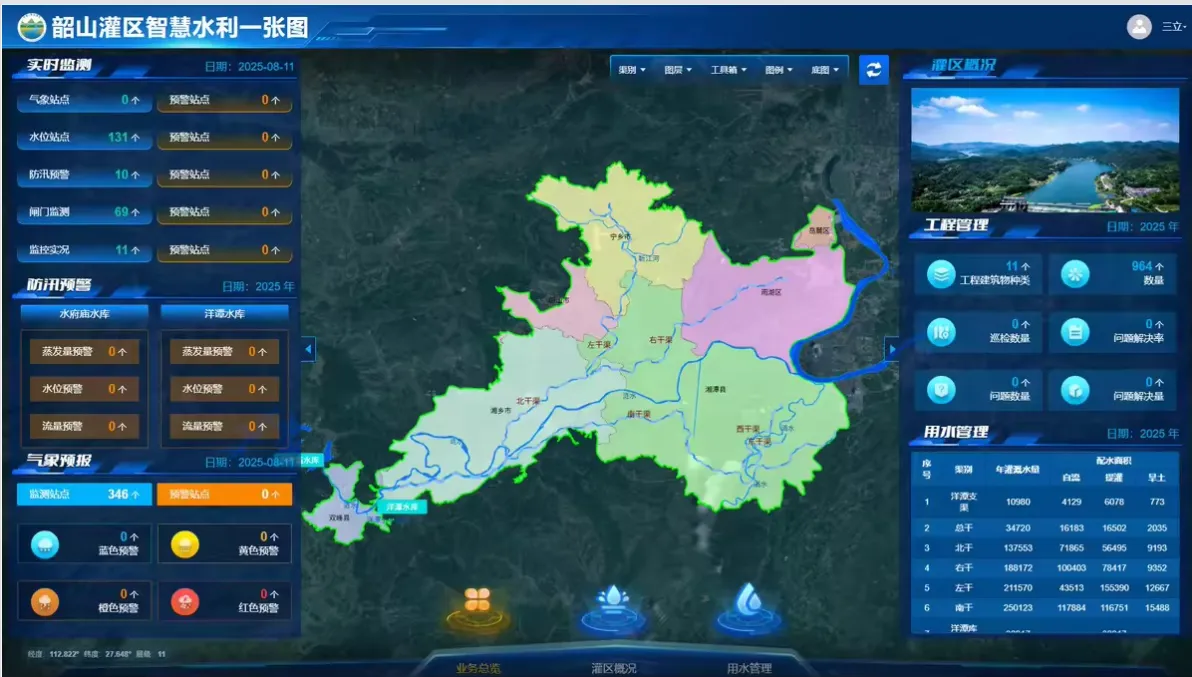1192x677 pixels.
Task: Collapse the left panel arrow handle
Action: coord(308,350)
